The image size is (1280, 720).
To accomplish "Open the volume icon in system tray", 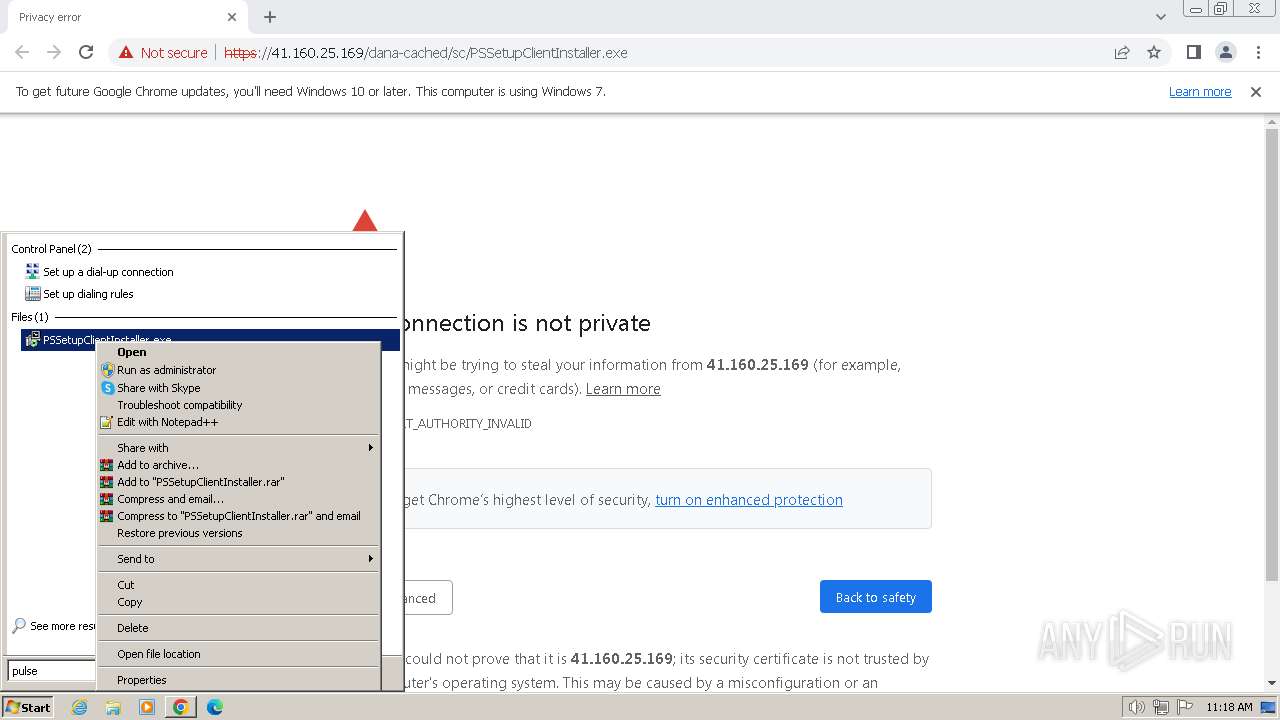I will point(1136,707).
